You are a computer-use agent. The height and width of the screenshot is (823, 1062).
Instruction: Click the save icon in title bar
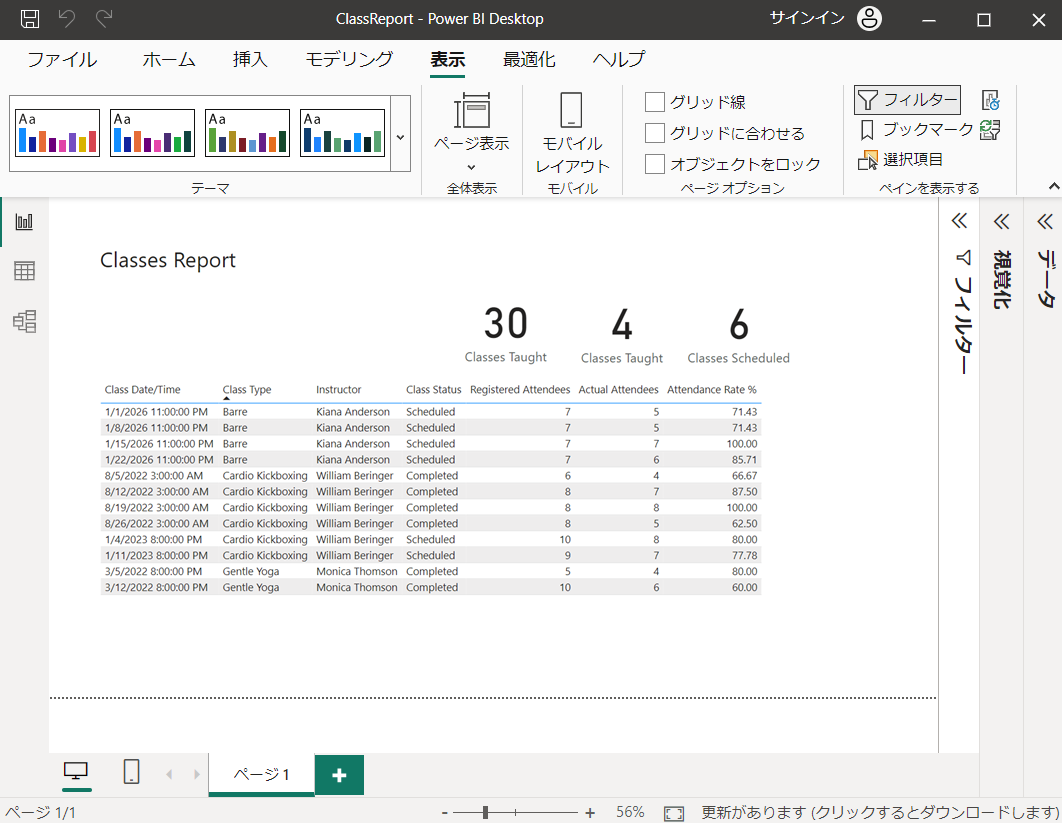click(x=30, y=19)
